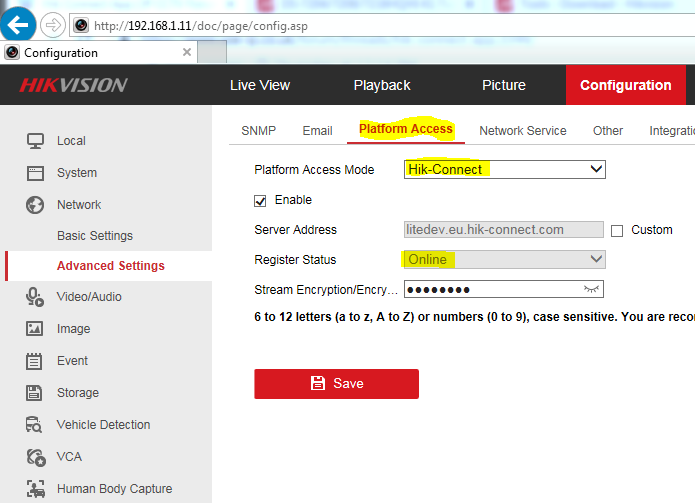Uncheck the Enable checkbox

(x=261, y=200)
